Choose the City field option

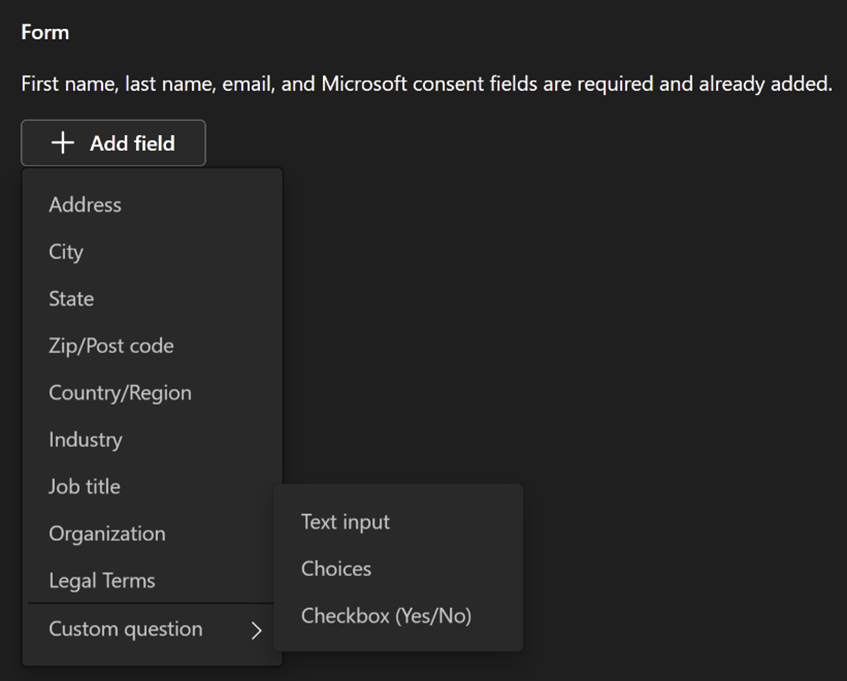[x=66, y=252]
